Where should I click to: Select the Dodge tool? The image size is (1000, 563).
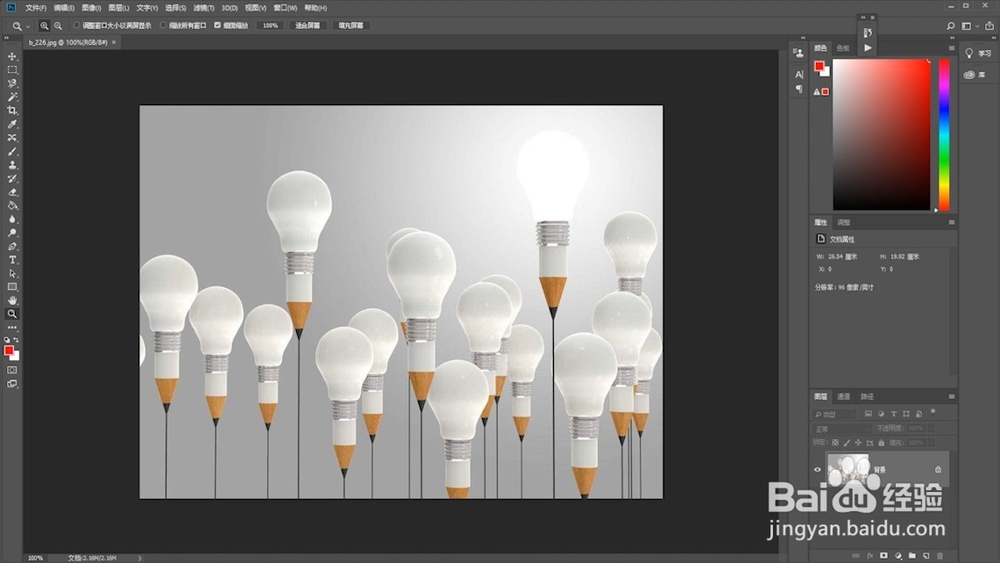tap(12, 233)
